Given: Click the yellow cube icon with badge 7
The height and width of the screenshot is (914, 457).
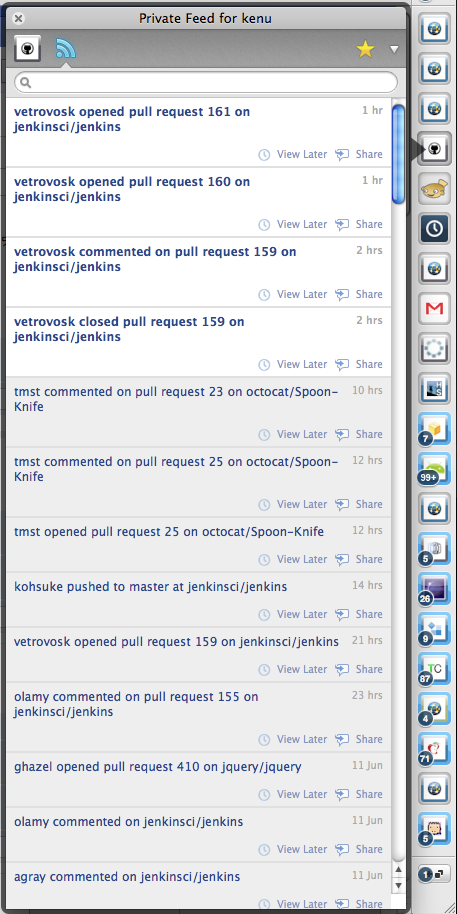Looking at the screenshot, I should point(433,428).
